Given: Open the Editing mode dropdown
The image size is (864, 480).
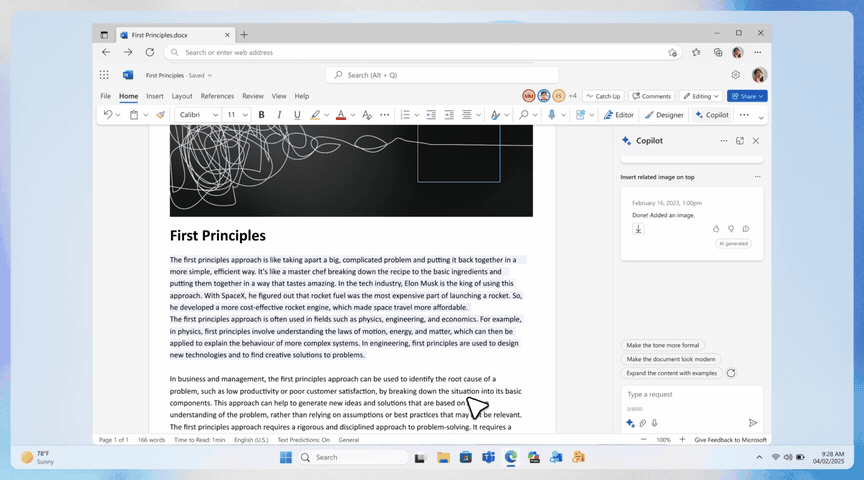Looking at the screenshot, I should tap(700, 96).
